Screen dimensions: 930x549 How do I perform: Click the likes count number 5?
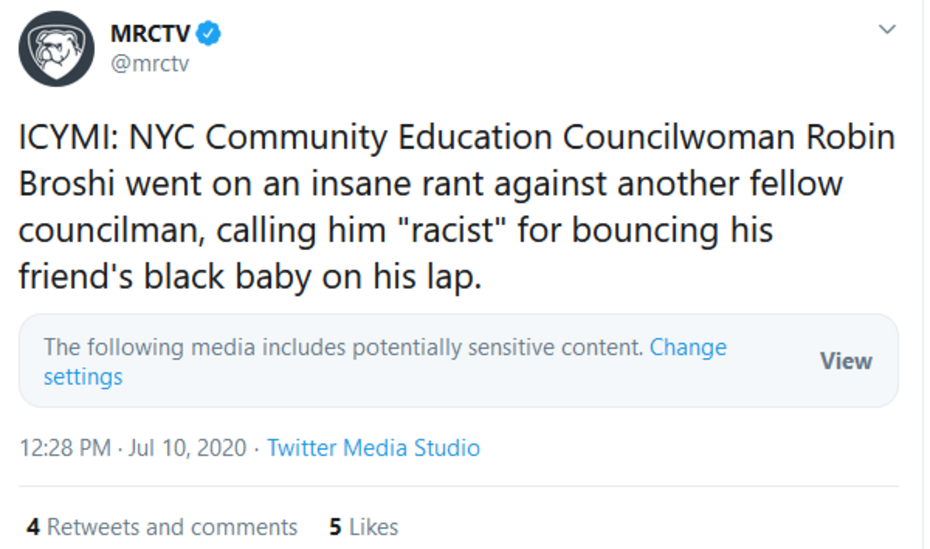pos(335,527)
